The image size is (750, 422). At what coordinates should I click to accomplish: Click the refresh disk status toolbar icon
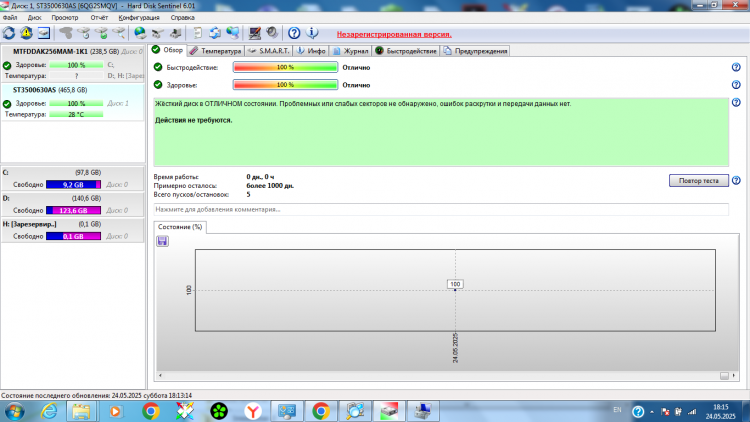tap(9, 33)
